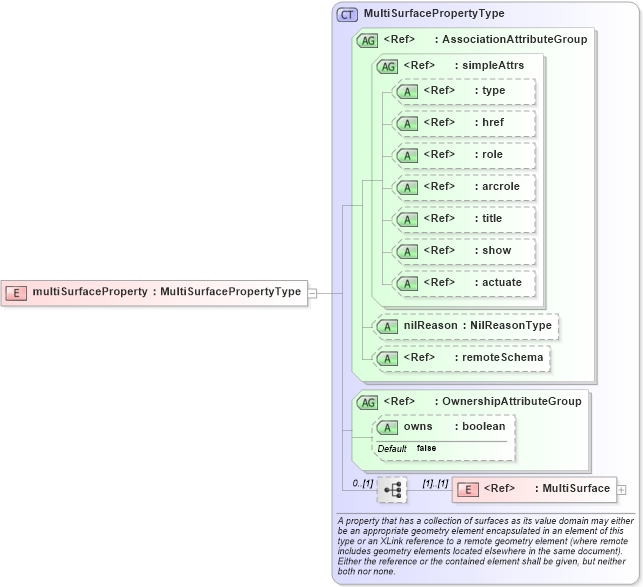Collapse the multiSurfaceProperty element node
The image size is (643, 587).
point(312,293)
